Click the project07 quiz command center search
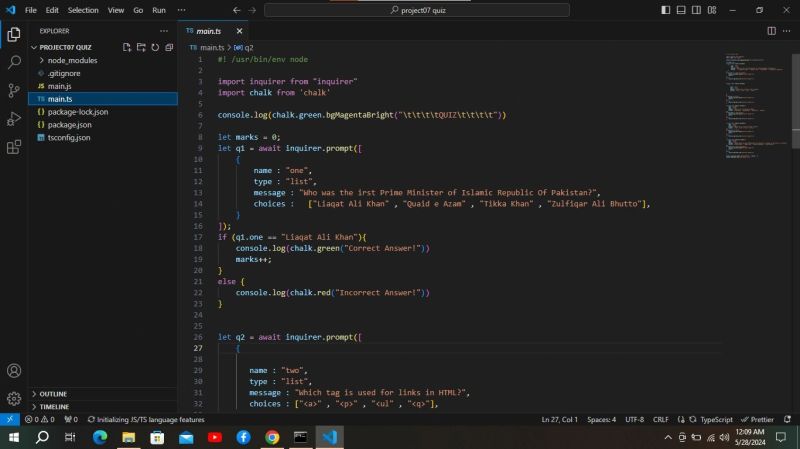Screen dimensions: 800x449 417,10
